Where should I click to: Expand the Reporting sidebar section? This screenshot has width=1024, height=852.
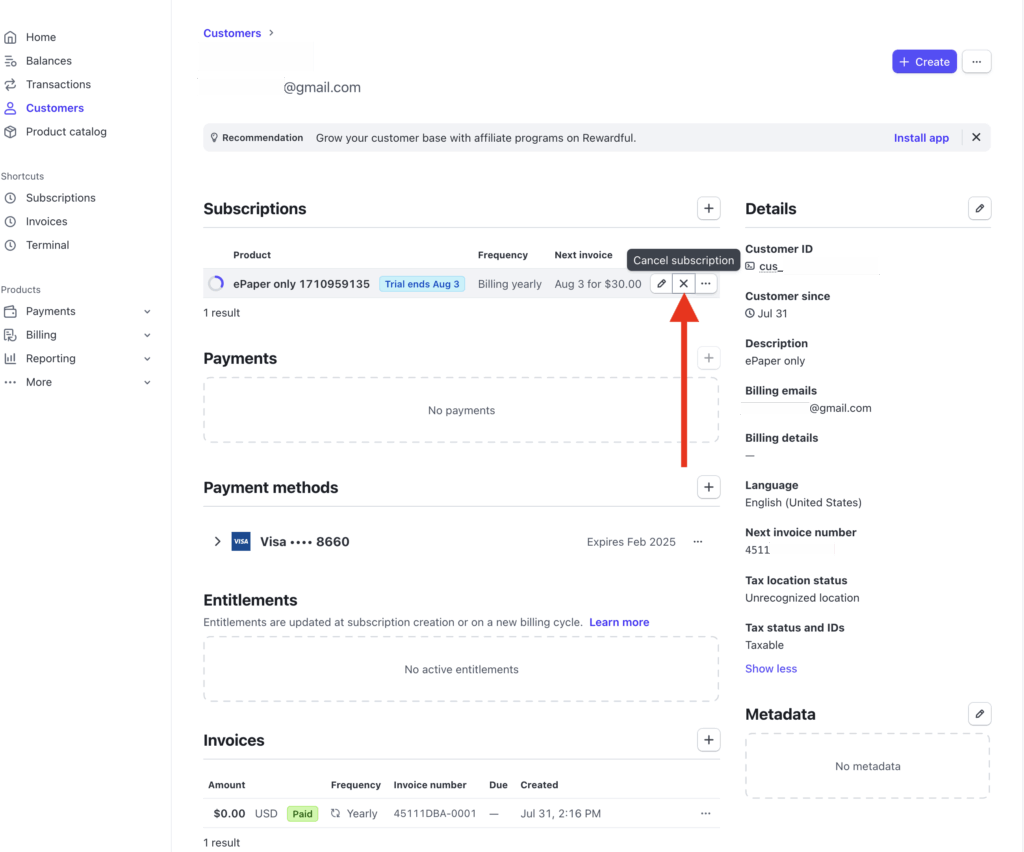pos(148,359)
